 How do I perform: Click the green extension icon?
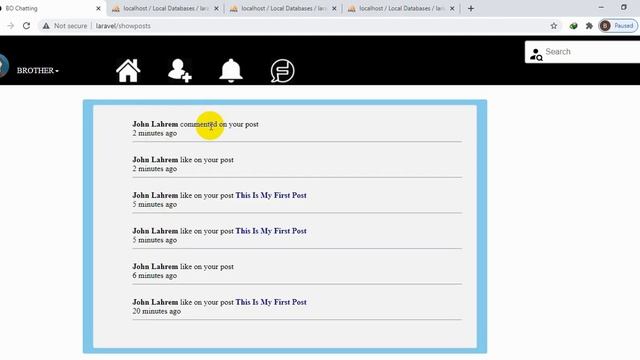(x=573, y=26)
